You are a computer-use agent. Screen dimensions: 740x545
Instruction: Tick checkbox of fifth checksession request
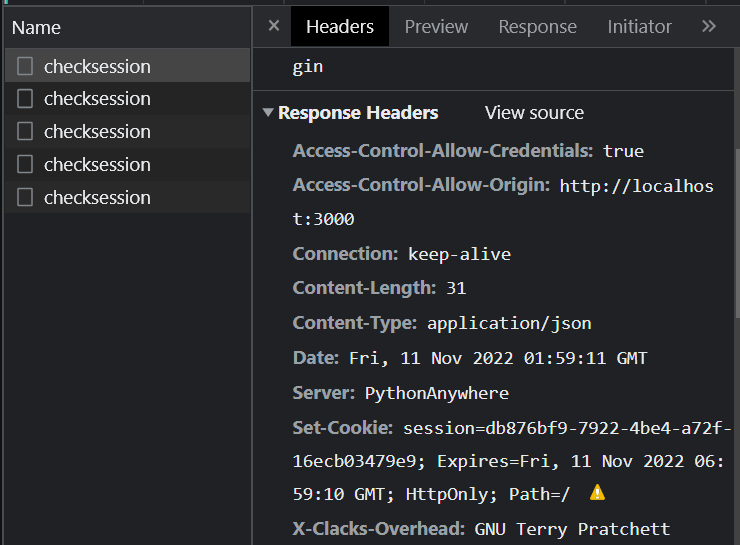[x=25, y=197]
